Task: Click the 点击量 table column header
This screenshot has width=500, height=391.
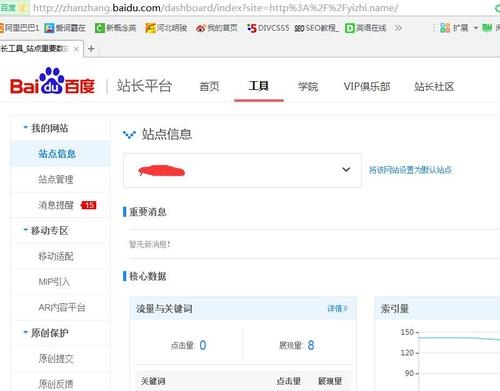Action: (x=289, y=381)
